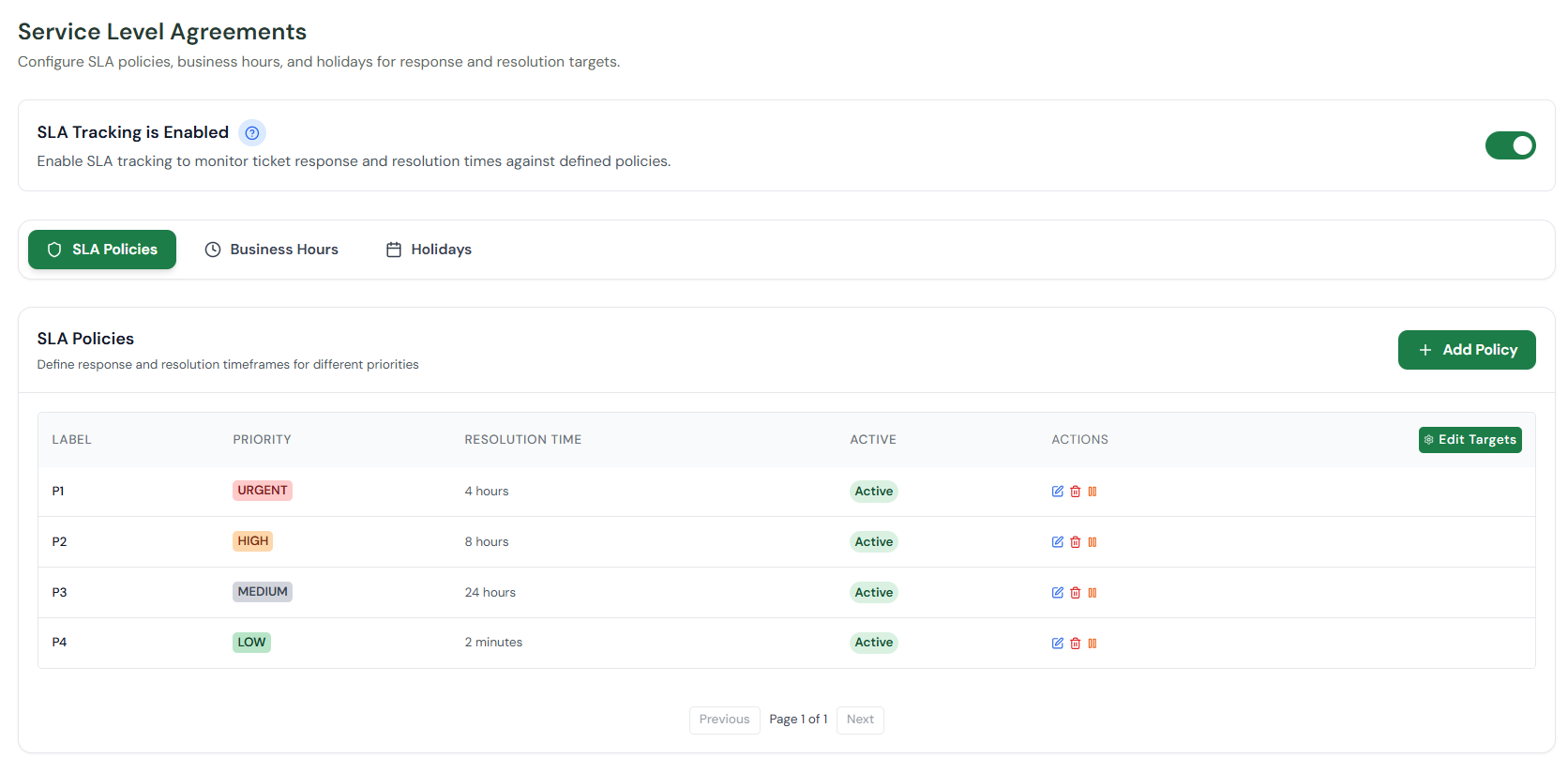Select the P1 label cell
Image resolution: width=1568 pixels, height=773 pixels.
[x=58, y=492]
